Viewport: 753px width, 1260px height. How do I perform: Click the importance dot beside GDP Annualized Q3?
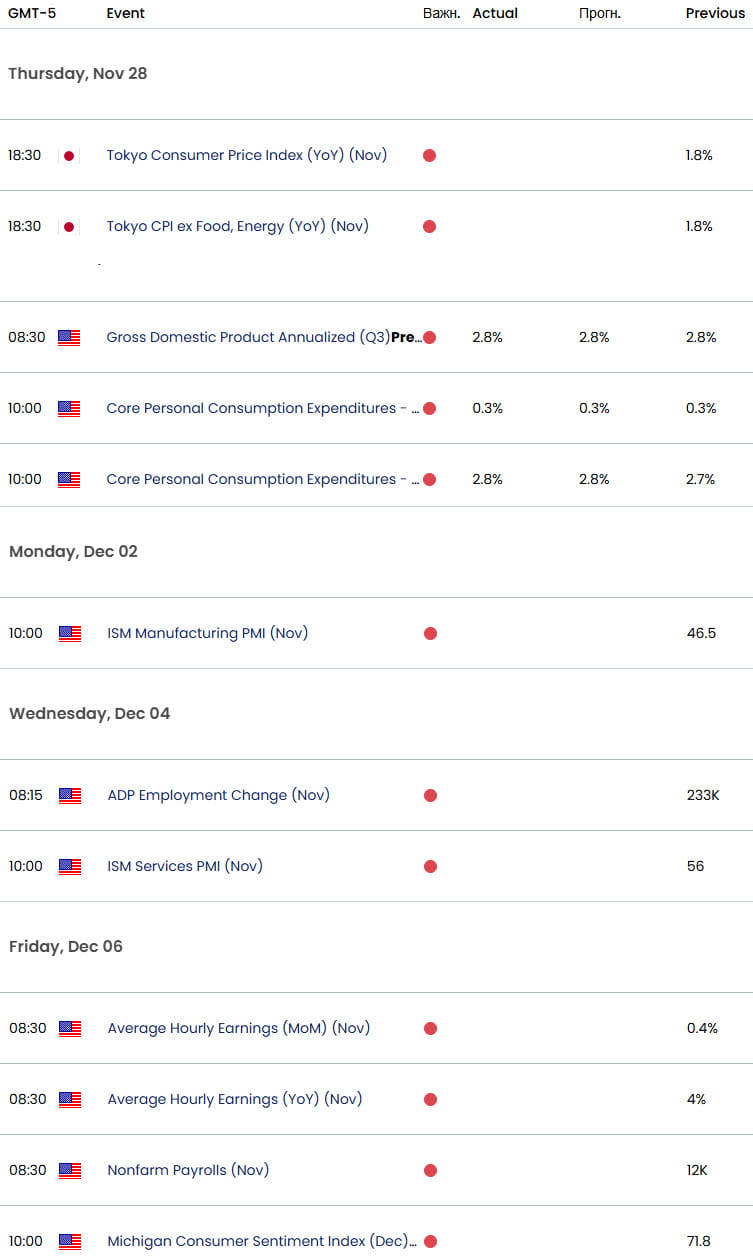430,337
